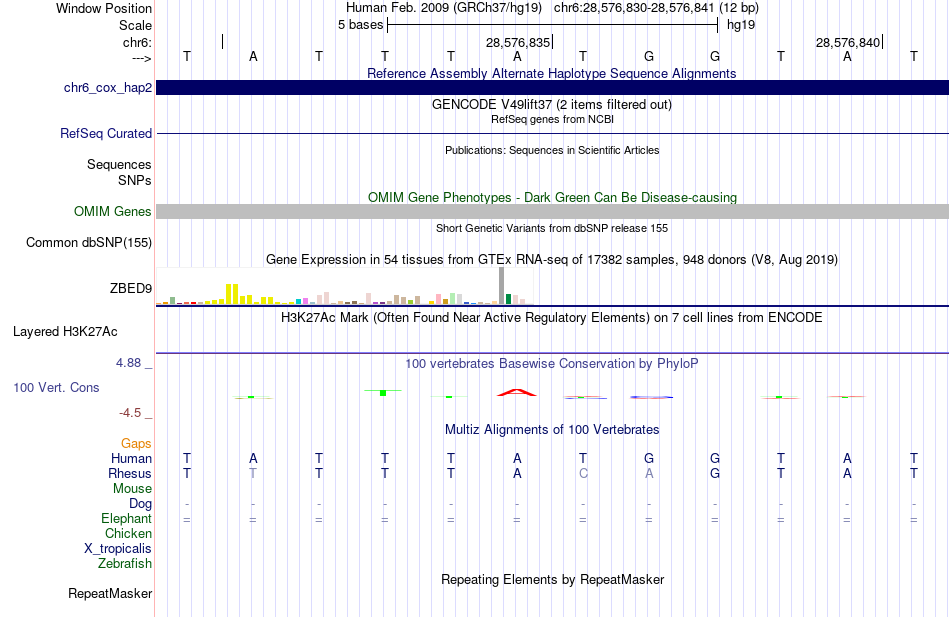Click the 100 Vert. Cons track label
This screenshot has height=617, width=950.
click(x=56, y=387)
